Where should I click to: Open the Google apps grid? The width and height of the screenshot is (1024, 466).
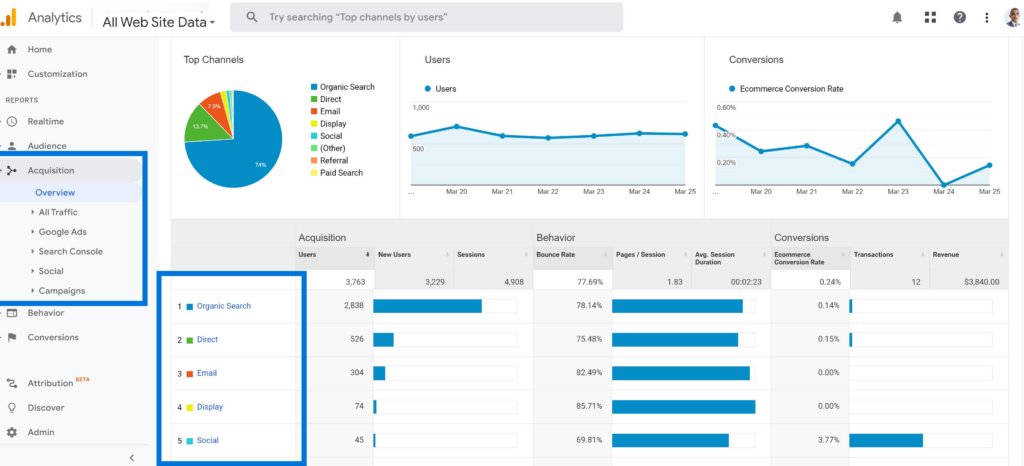[x=930, y=18]
